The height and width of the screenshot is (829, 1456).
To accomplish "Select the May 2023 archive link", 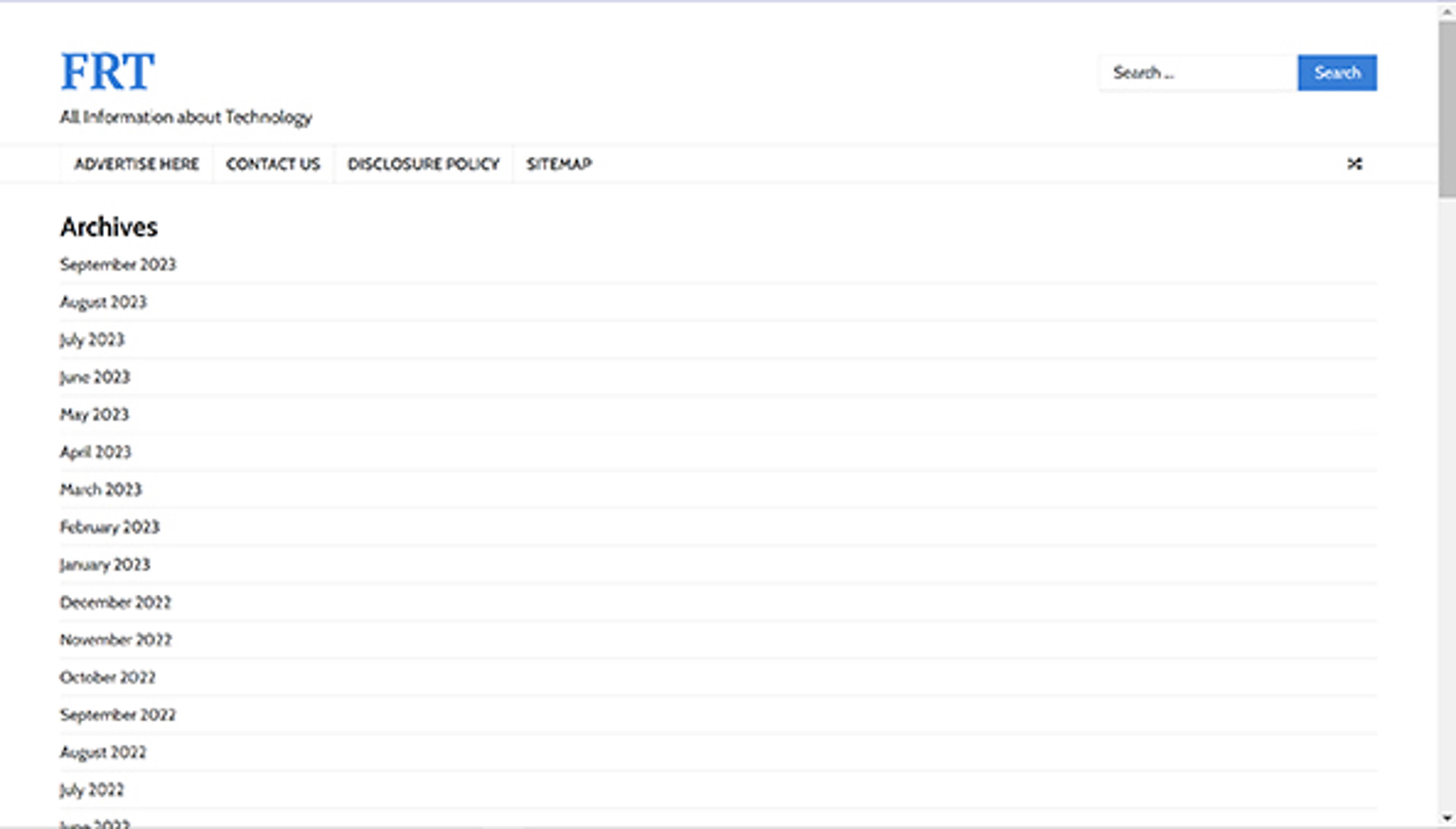I will (x=94, y=414).
